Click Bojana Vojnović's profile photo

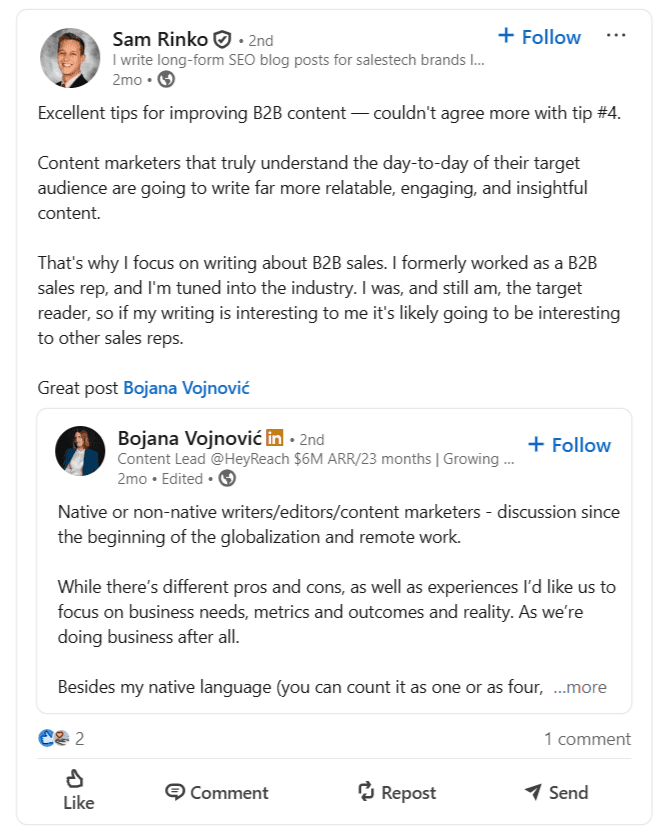tap(81, 451)
